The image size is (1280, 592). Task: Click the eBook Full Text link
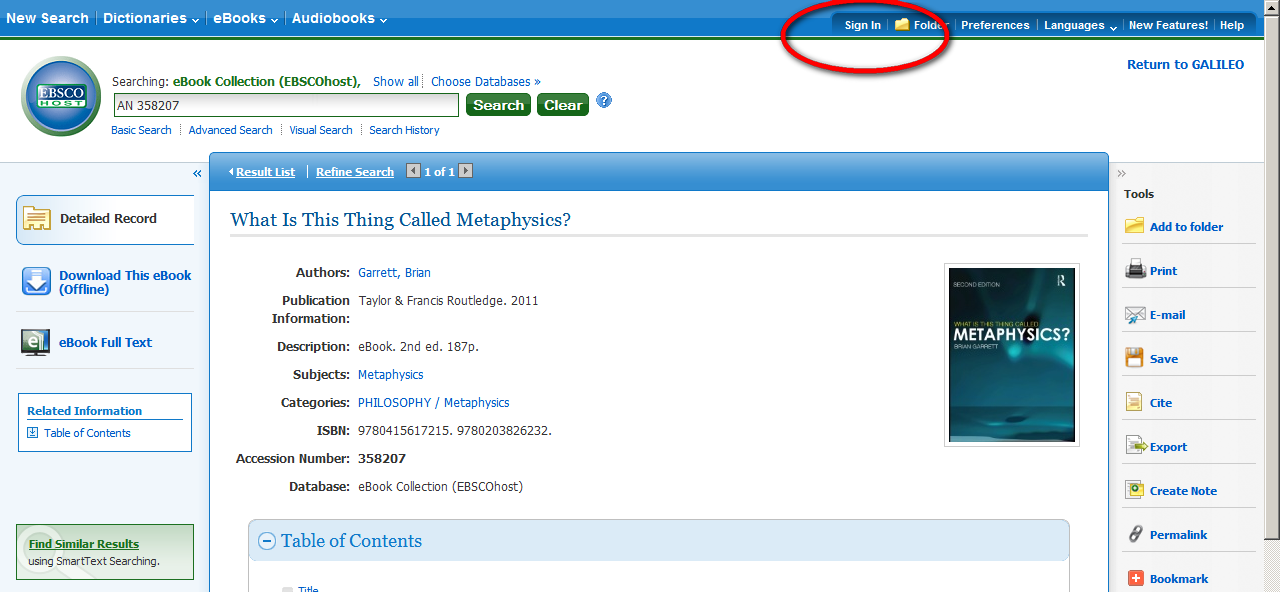coord(105,342)
